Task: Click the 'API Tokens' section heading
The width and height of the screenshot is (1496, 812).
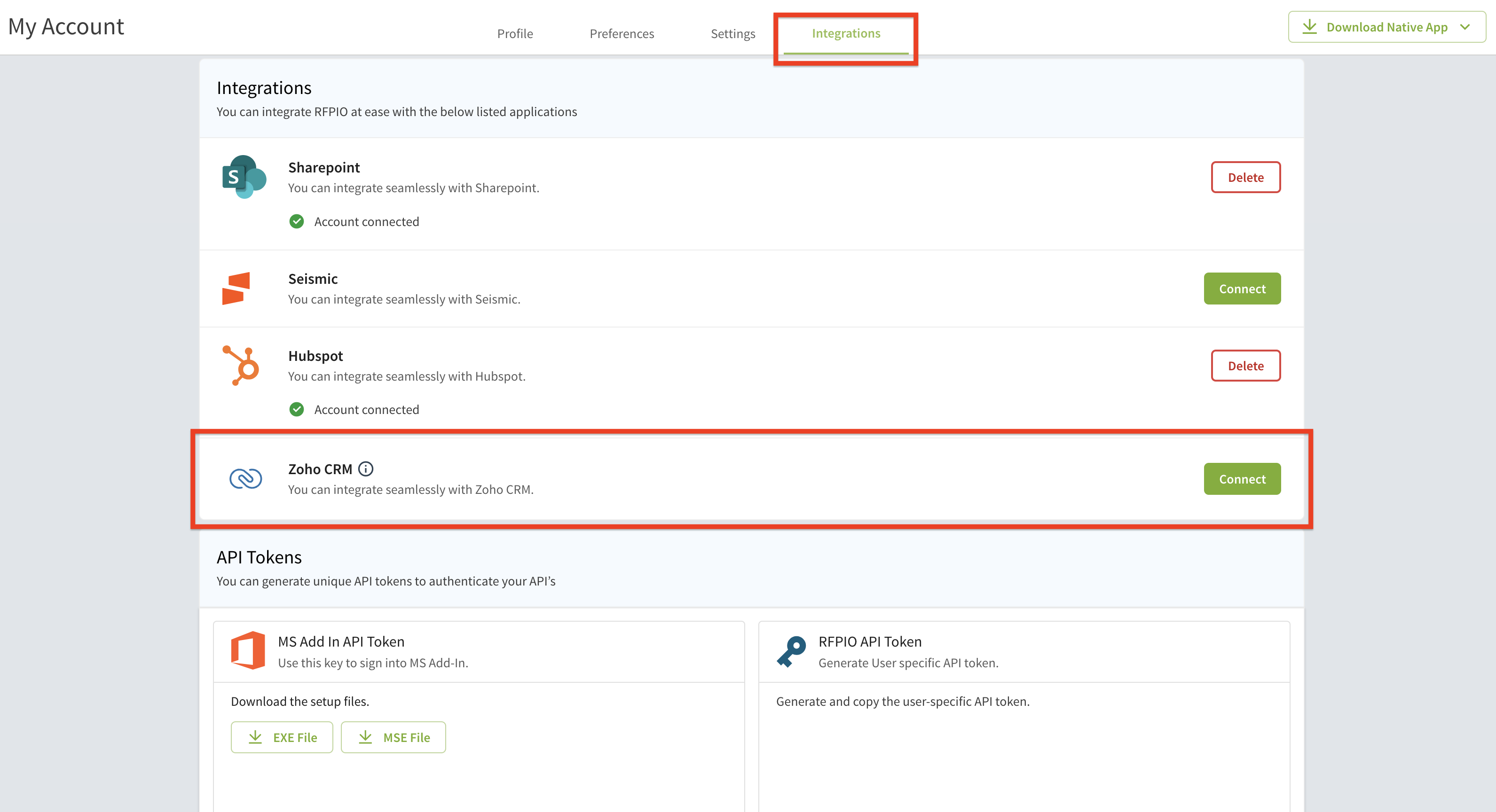Action: point(259,557)
